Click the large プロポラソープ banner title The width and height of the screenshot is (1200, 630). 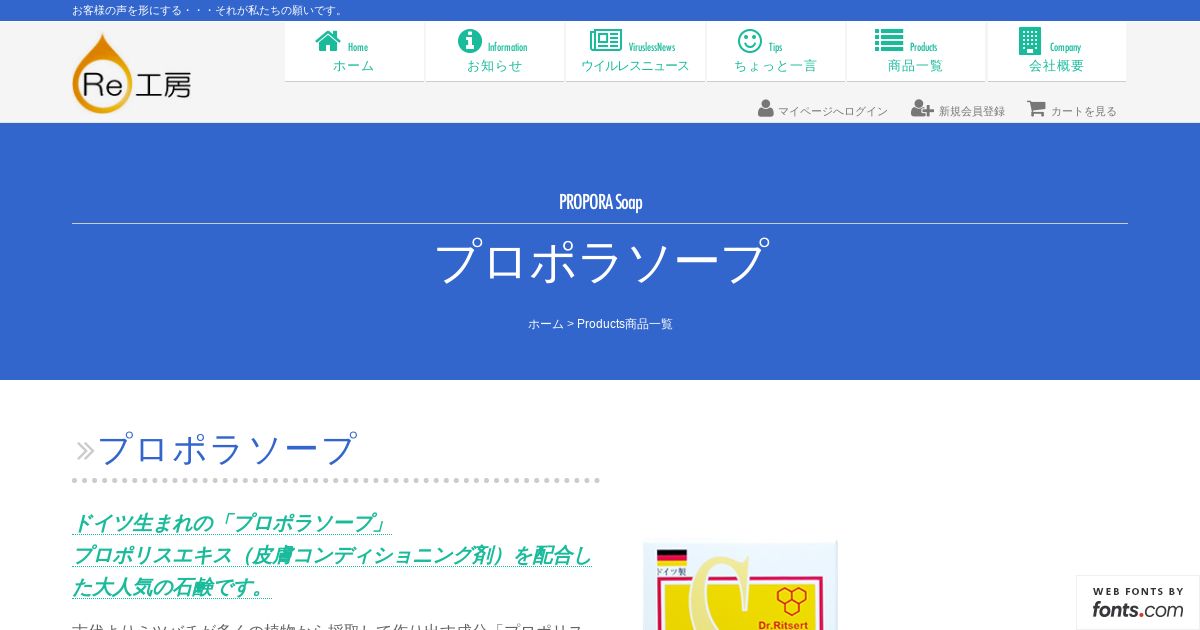tap(600, 262)
